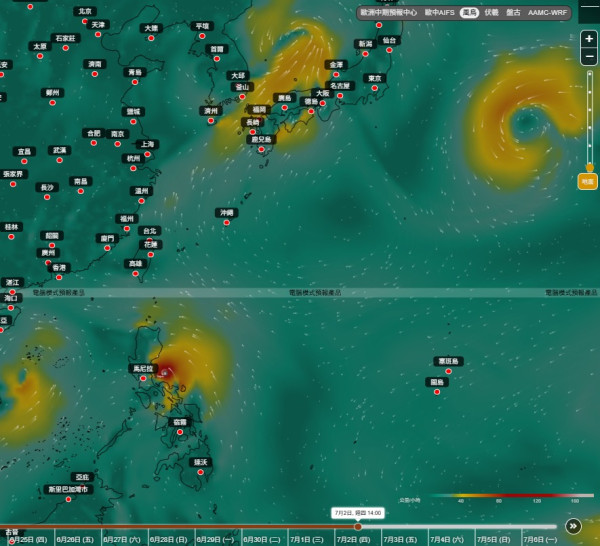Jump to 6月29日 (一) on the timeline
The image size is (600, 546).
click(x=215, y=539)
